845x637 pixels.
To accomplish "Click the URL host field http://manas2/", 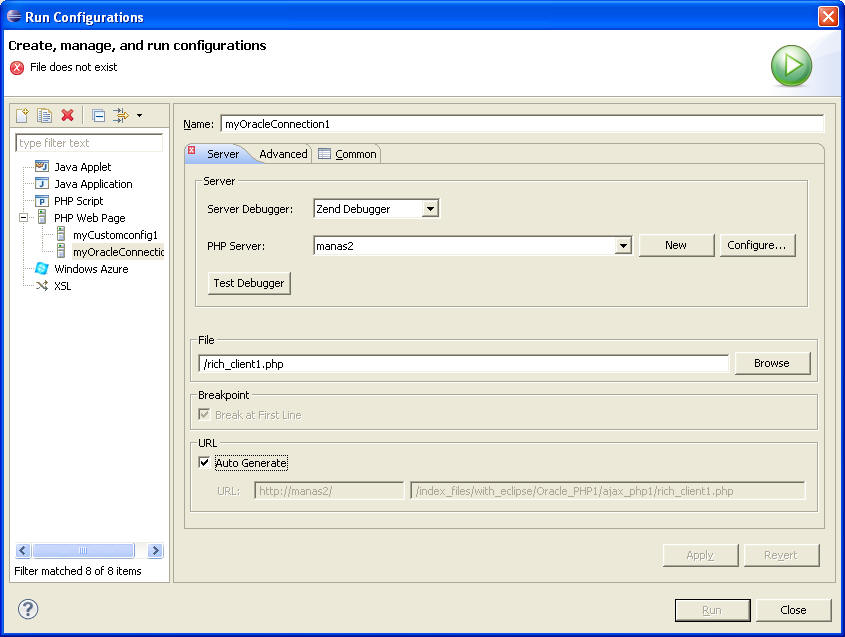I will coord(329,491).
